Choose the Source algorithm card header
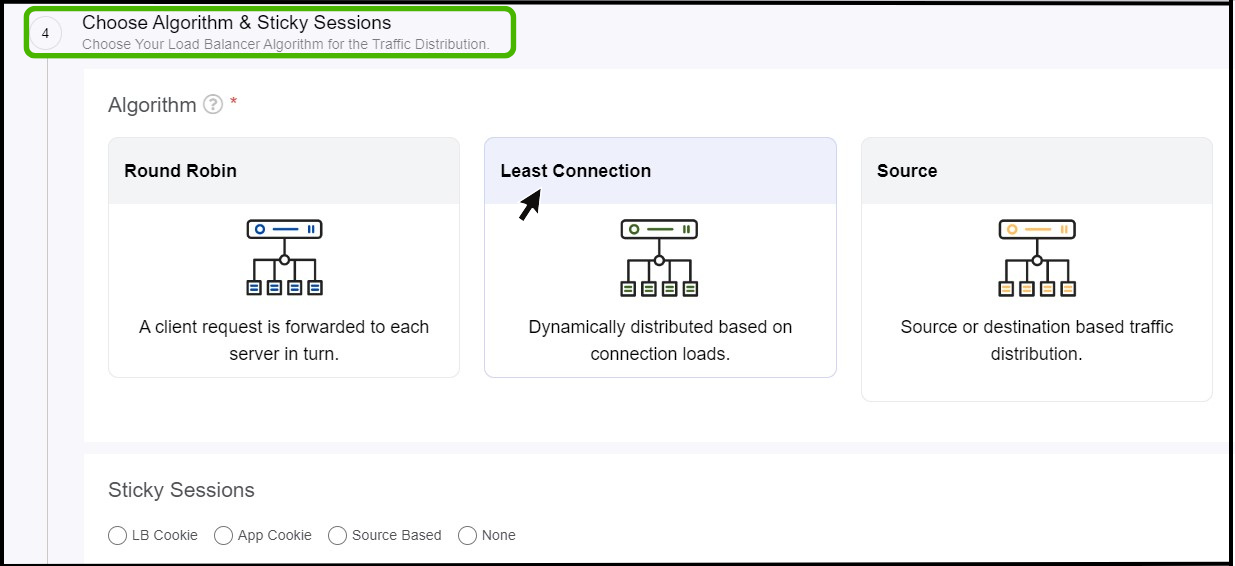 point(1037,171)
